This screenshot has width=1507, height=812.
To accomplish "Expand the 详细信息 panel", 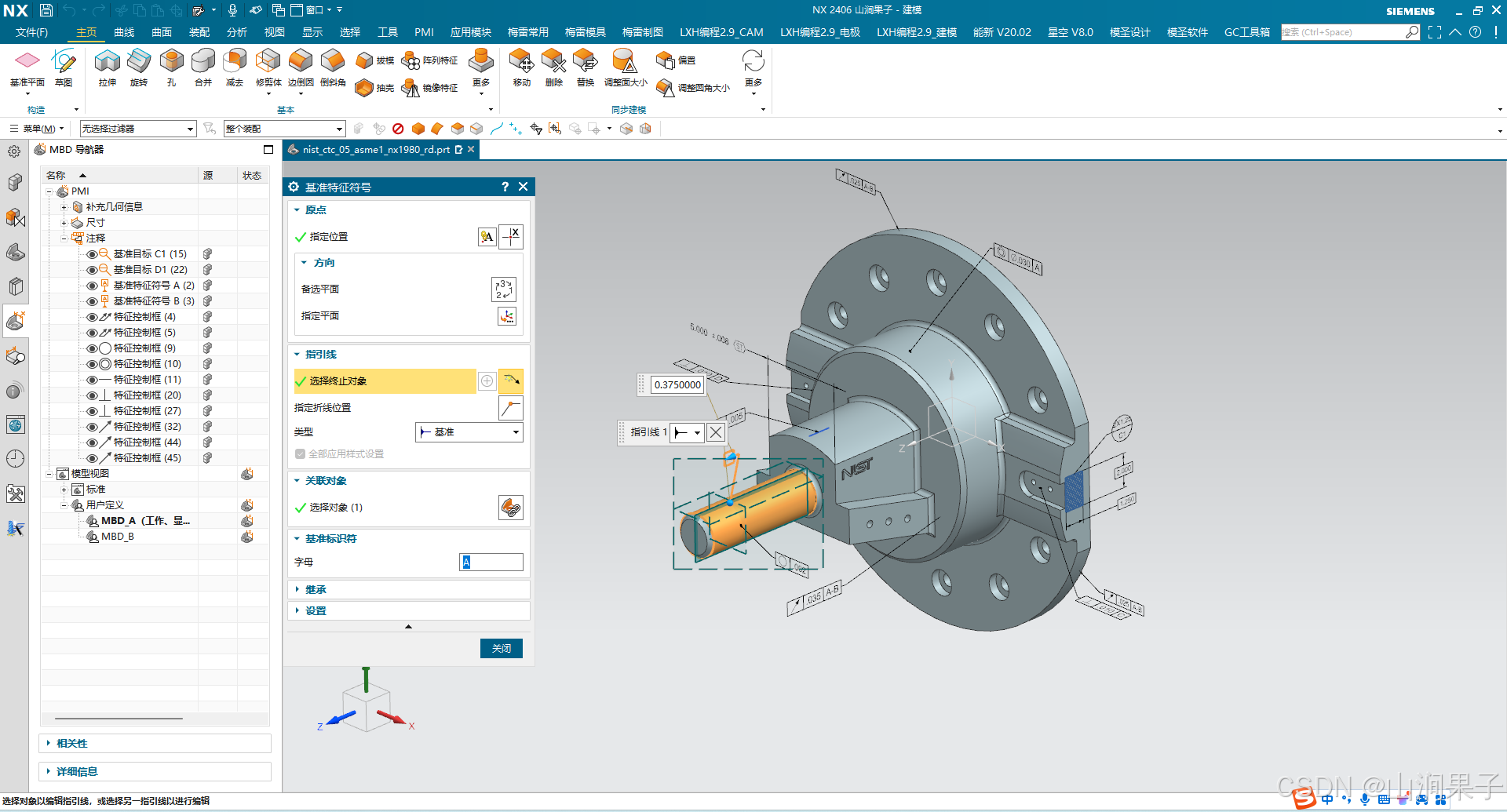I will point(77,772).
